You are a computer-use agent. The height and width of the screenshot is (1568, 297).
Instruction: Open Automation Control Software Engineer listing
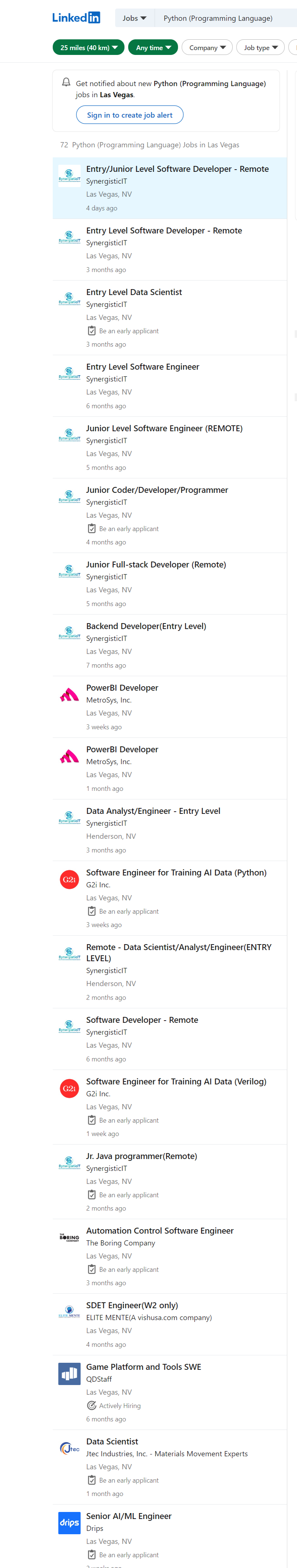(160, 1231)
